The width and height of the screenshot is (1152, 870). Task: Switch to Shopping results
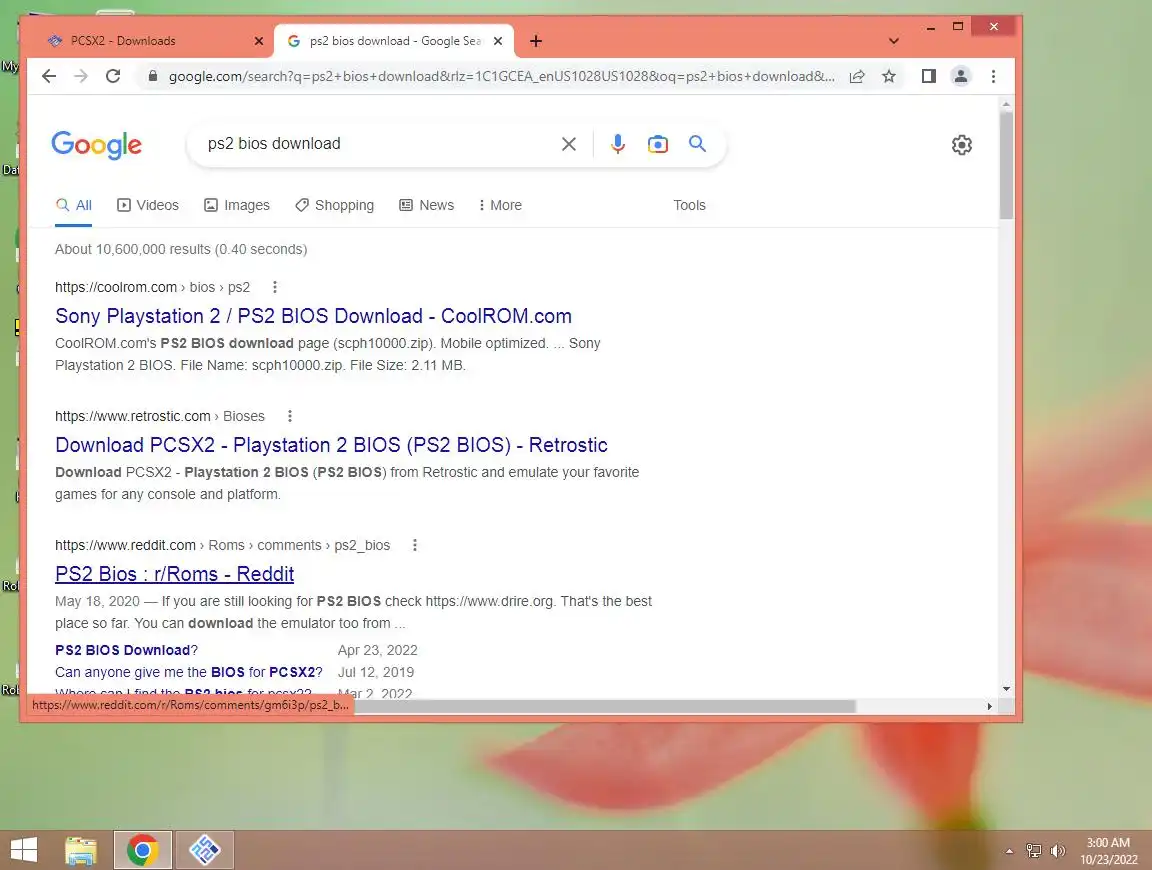tap(334, 206)
